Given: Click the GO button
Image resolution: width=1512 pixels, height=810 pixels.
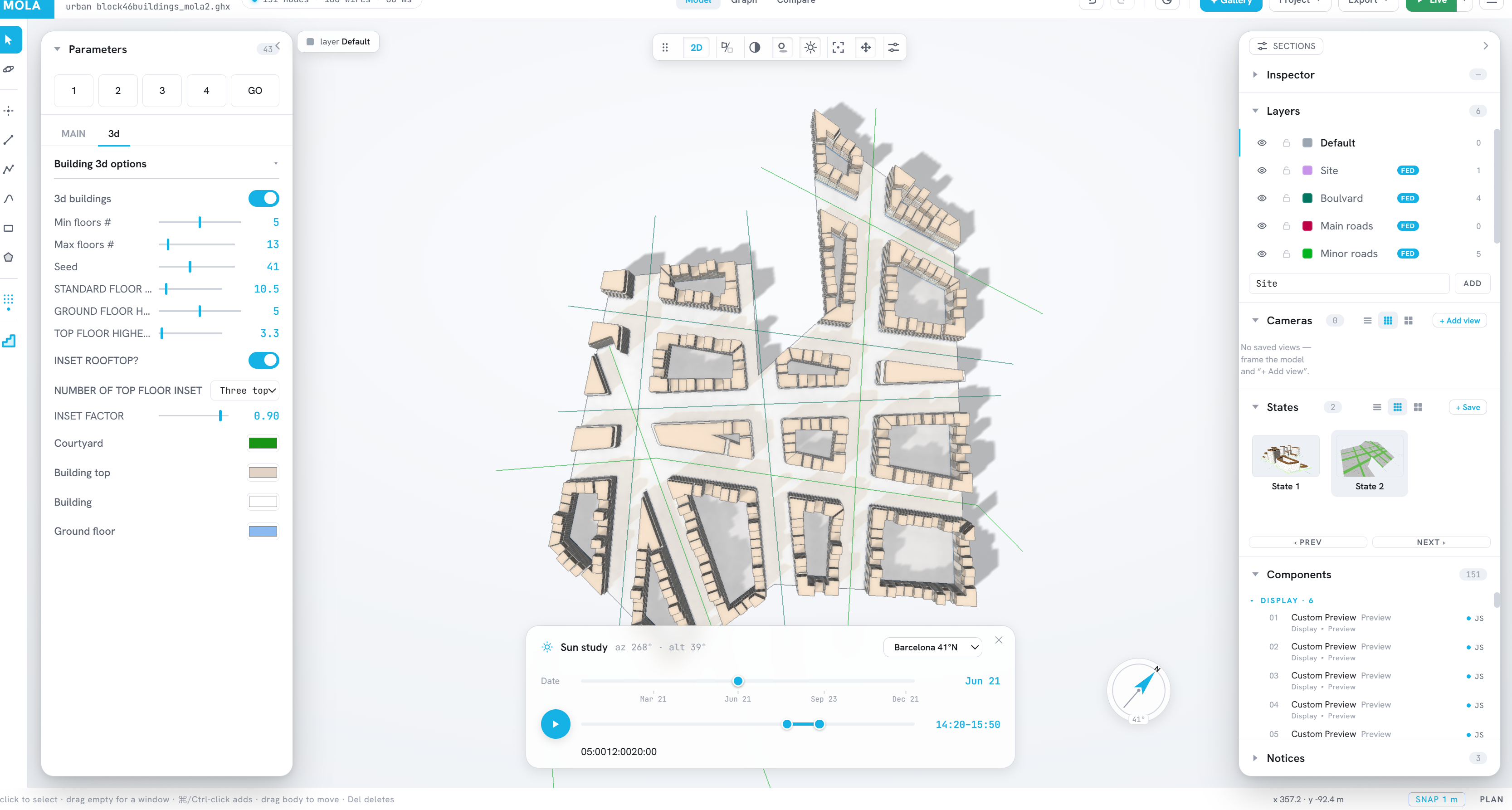Looking at the screenshot, I should pyautogui.click(x=255, y=90).
